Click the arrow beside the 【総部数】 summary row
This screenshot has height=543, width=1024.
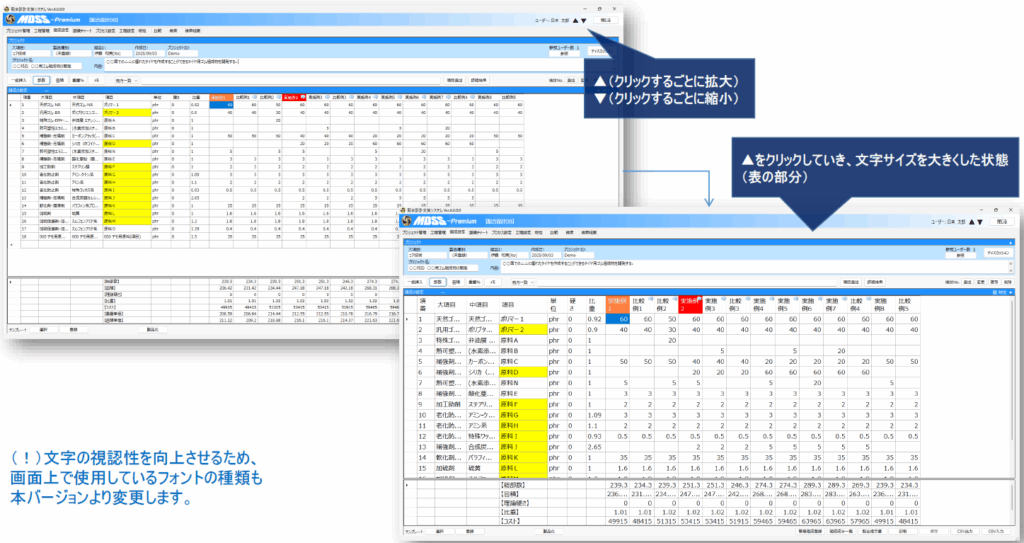405,484
